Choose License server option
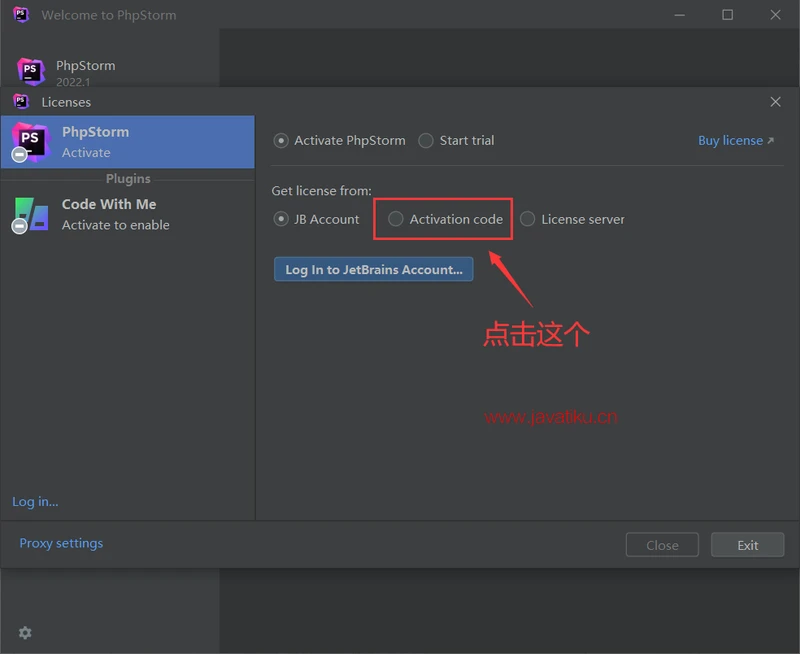The height and width of the screenshot is (654, 800). [528, 219]
